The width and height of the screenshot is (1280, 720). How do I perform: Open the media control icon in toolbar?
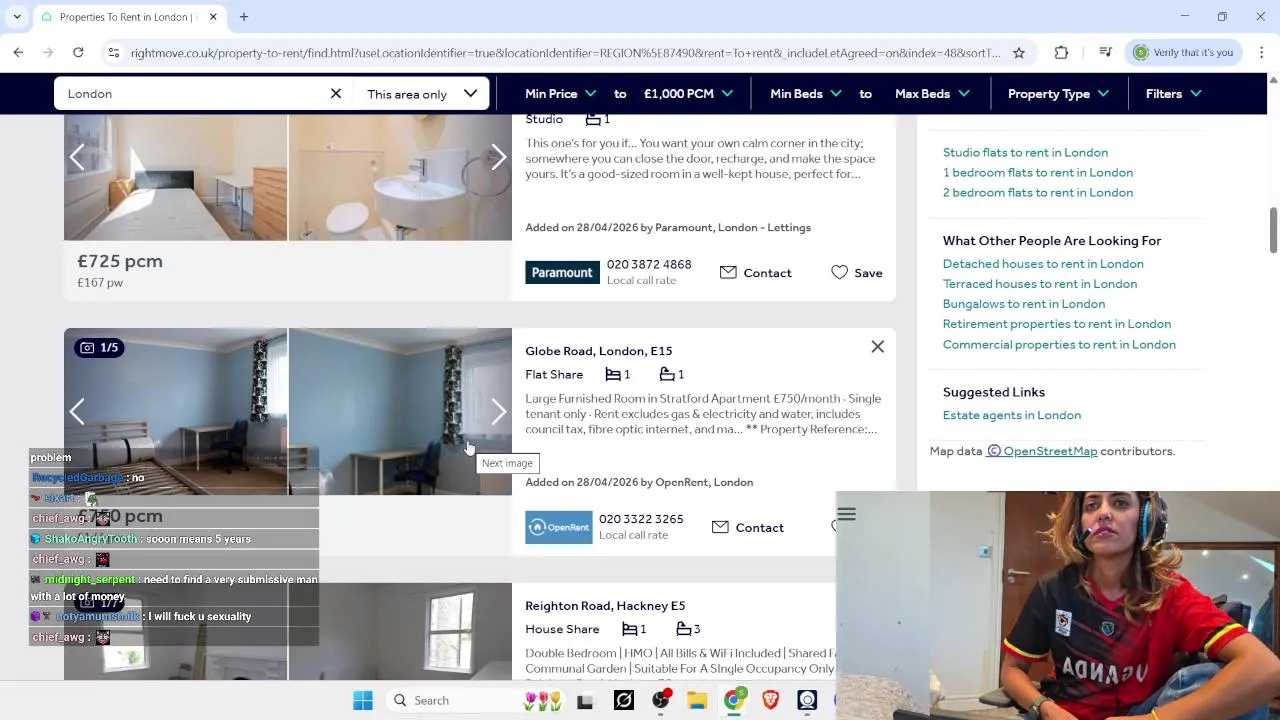click(x=1105, y=52)
